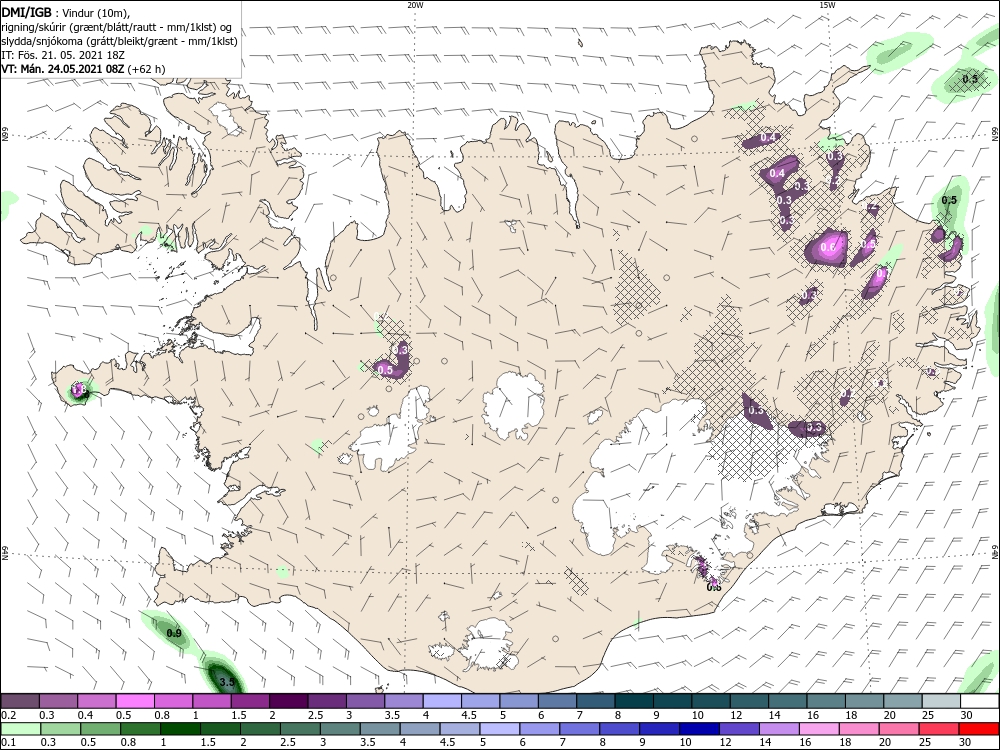Click the 4.5 label under top legend row
1000x750 pixels.
(x=468, y=716)
